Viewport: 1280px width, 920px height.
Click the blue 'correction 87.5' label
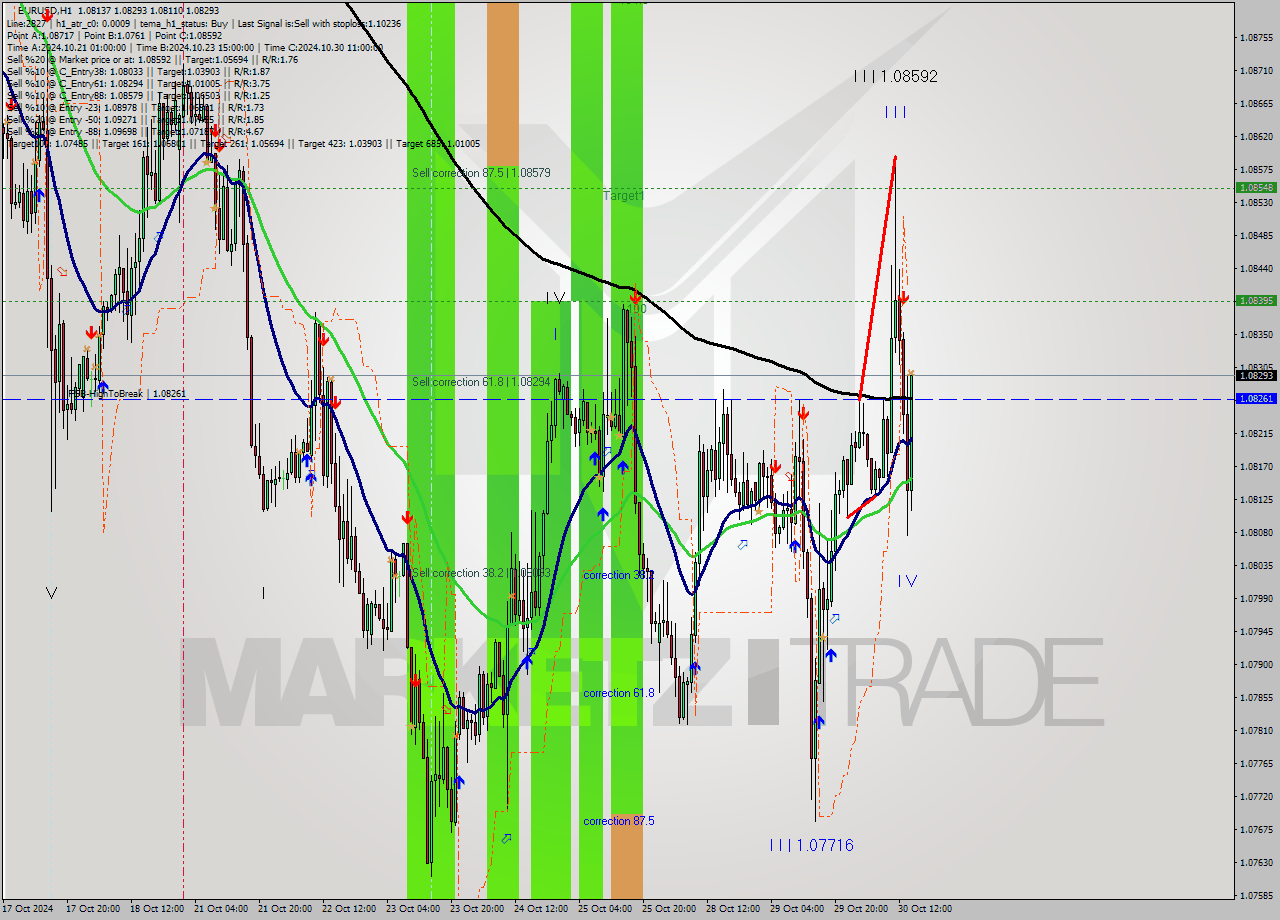click(619, 821)
